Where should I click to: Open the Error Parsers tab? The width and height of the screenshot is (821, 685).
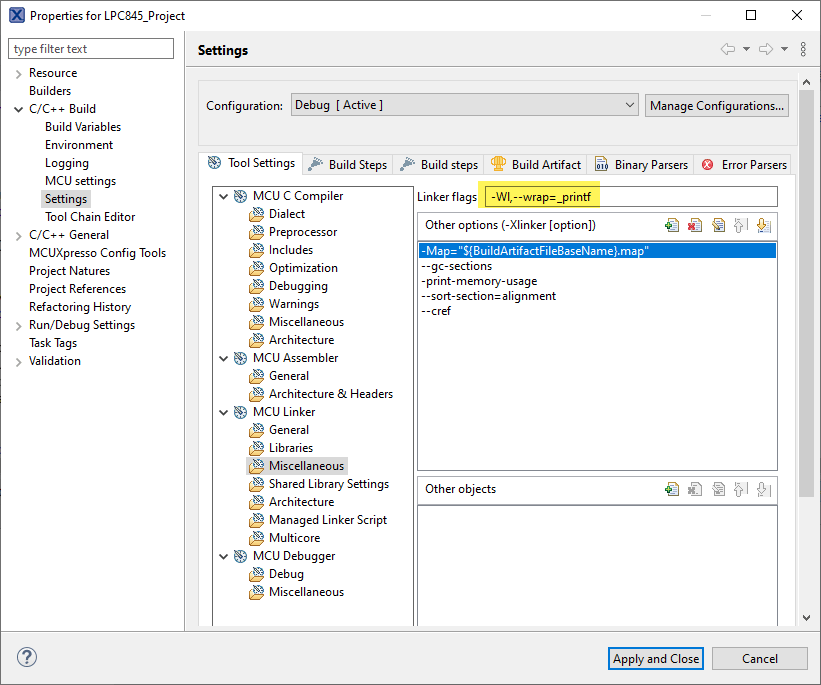click(745, 164)
